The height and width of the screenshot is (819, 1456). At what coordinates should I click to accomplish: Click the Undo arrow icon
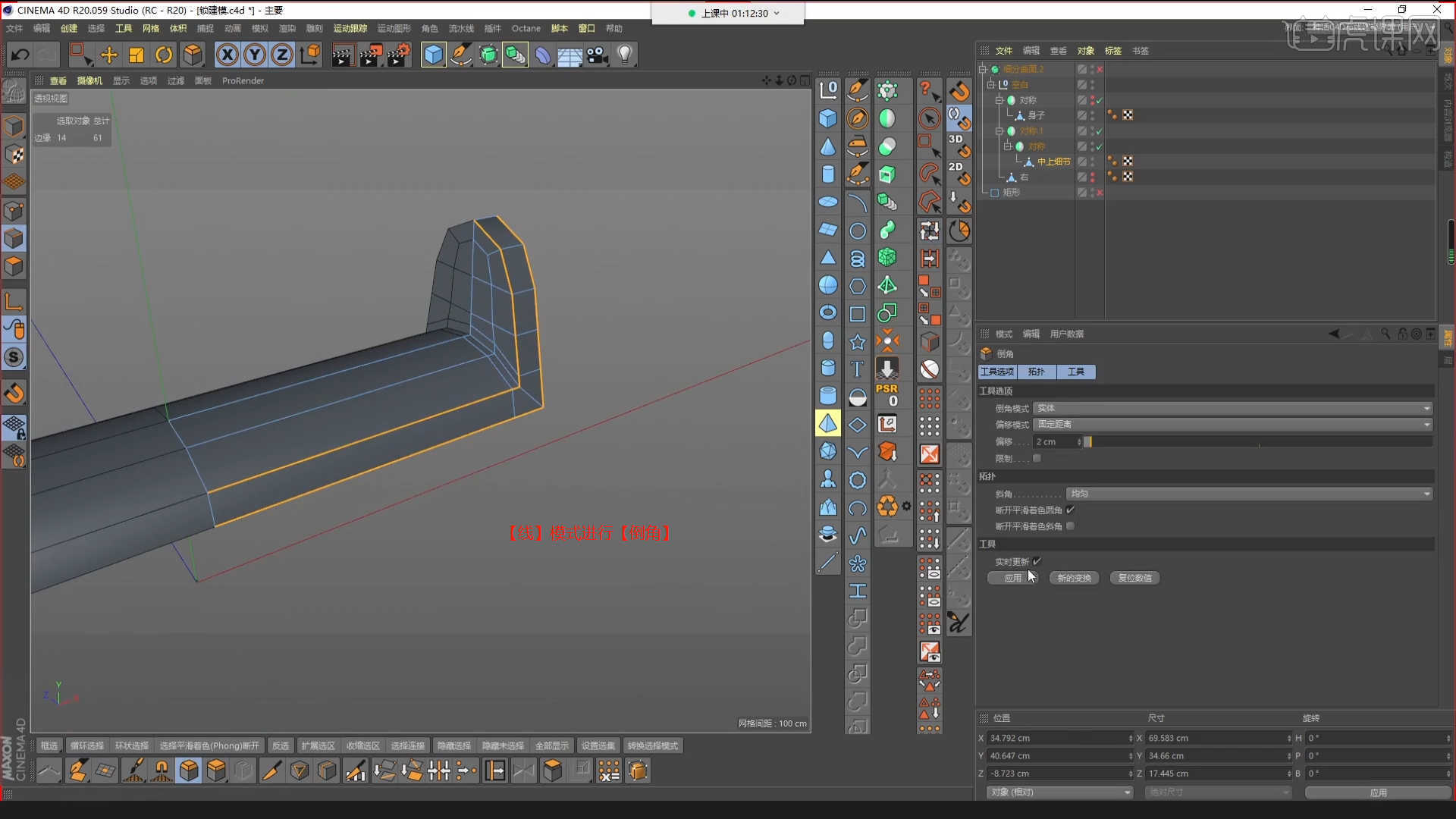coord(20,55)
